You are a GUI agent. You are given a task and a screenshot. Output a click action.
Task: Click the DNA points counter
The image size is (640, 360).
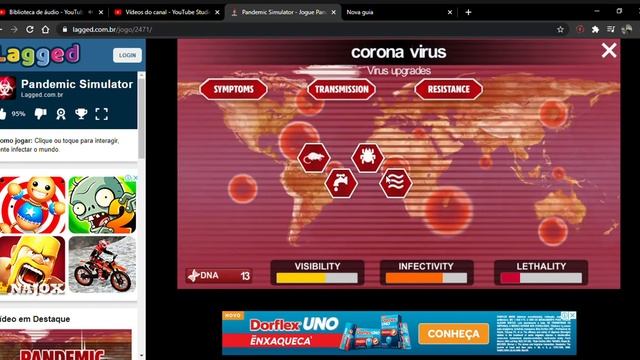(x=219, y=276)
